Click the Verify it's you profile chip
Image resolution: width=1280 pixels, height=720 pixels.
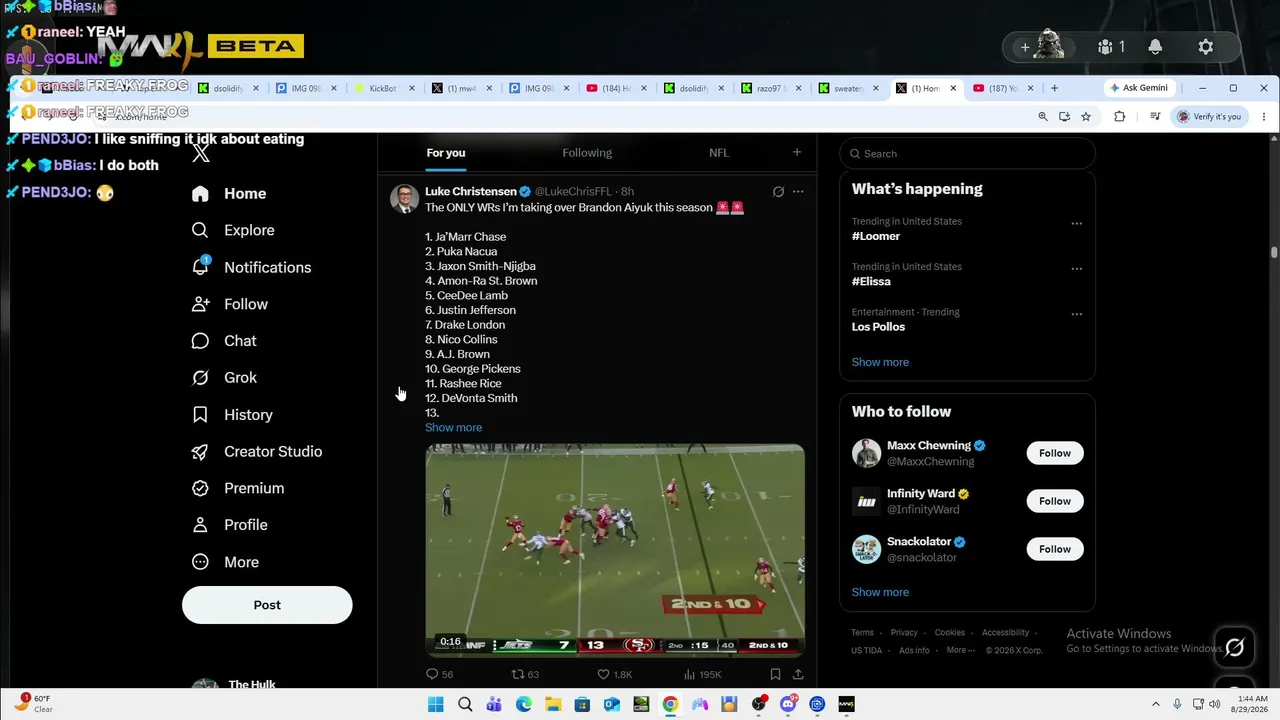point(1209,117)
